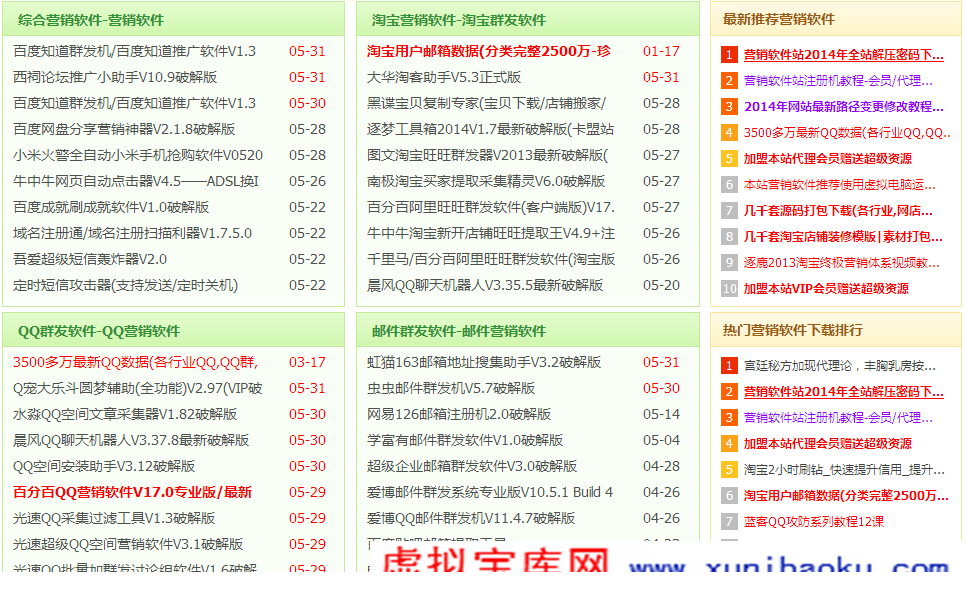
Task: Click rank badge 5 in 热门营销软件下载排行
Action: 729,470
